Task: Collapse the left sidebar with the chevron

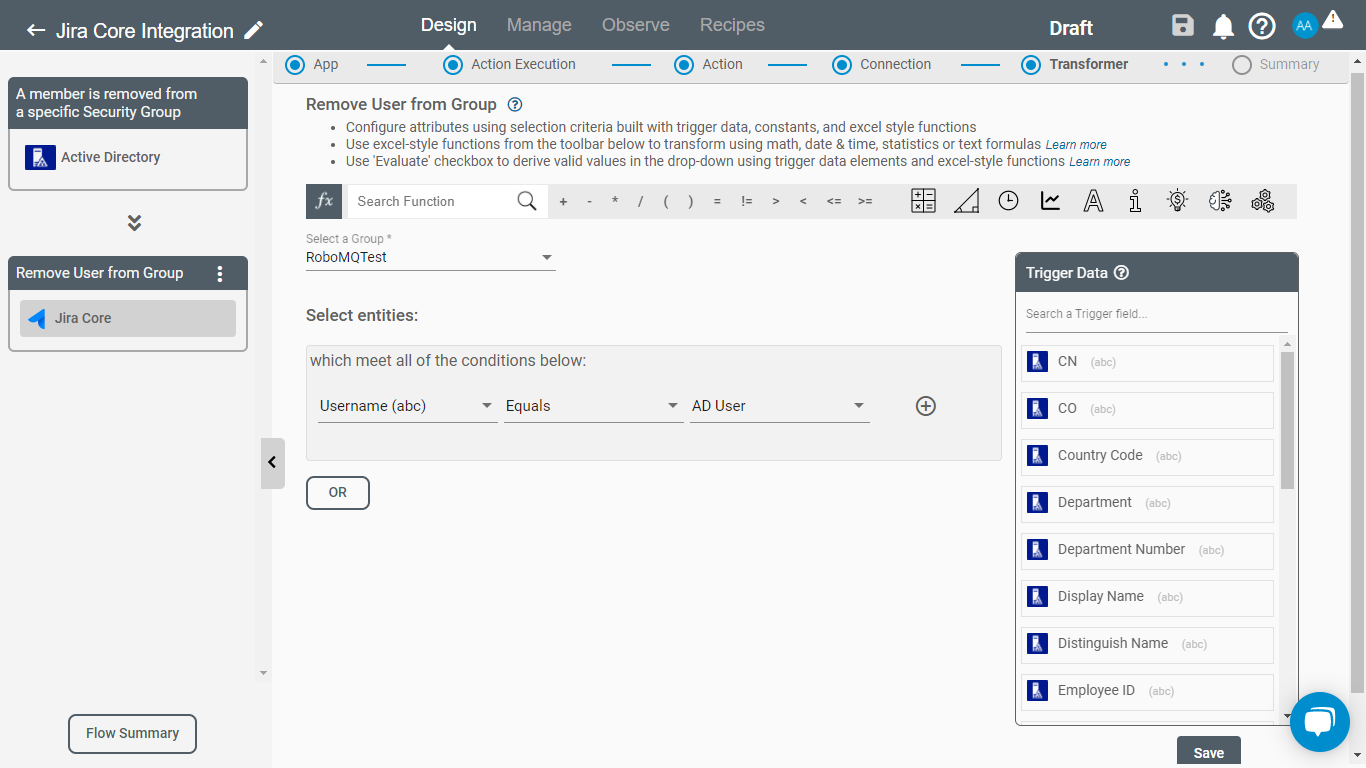Action: (x=272, y=463)
